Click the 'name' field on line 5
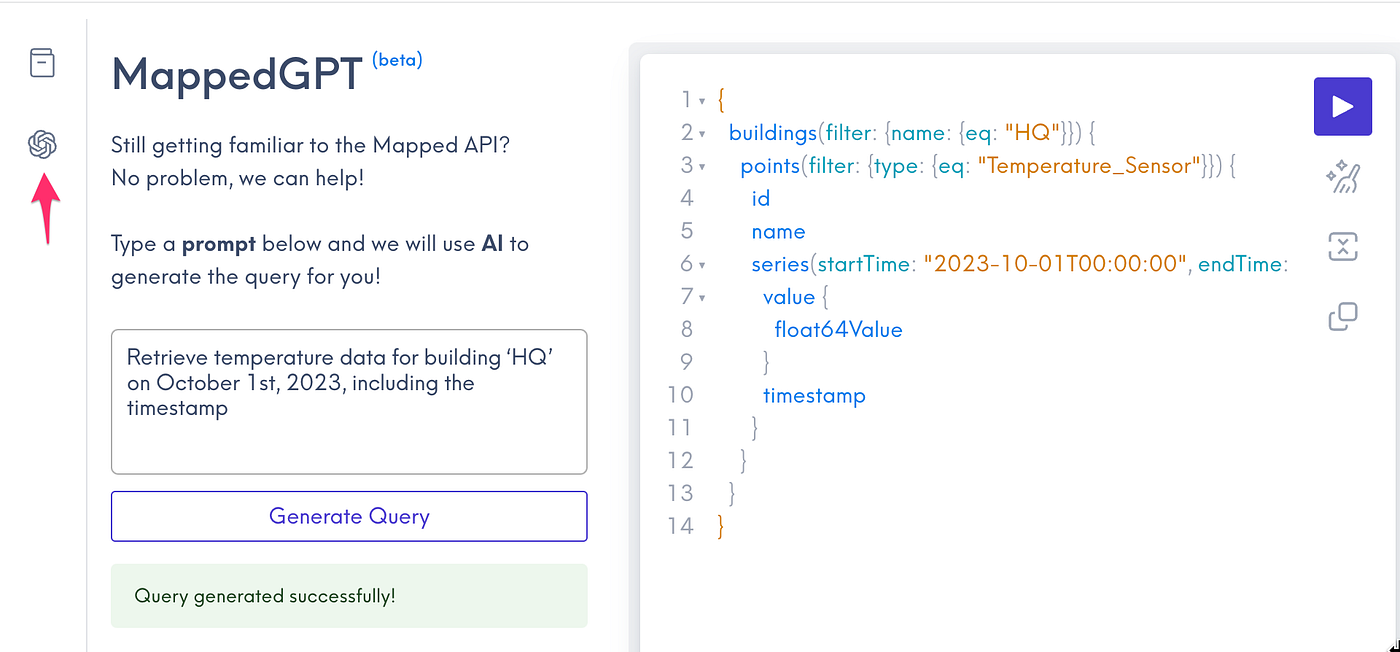The image size is (1400, 652). (x=778, y=231)
